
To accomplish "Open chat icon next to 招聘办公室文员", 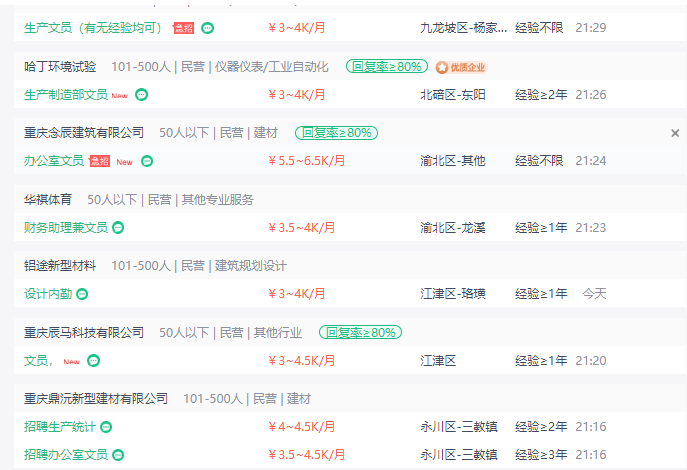I will pos(118,455).
